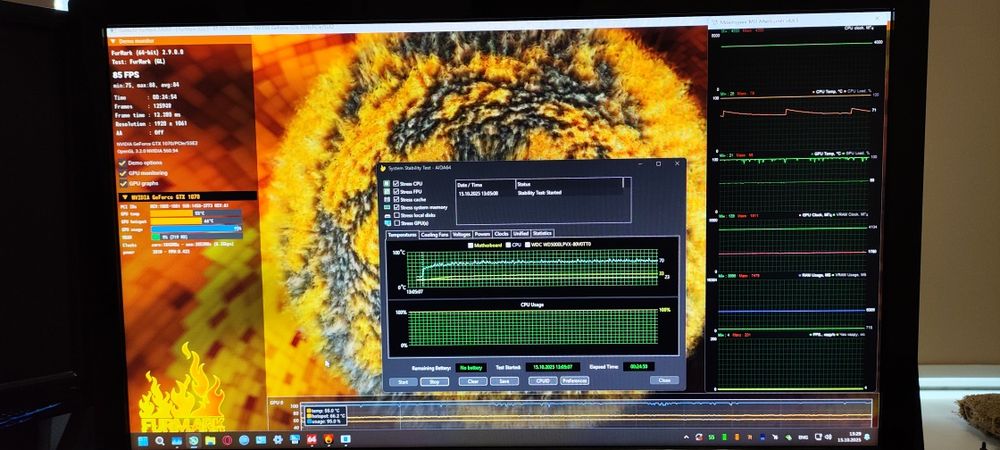Uncheck FurMark GPU monitoring checkbox
The height and width of the screenshot is (450, 1000).
click(x=122, y=173)
